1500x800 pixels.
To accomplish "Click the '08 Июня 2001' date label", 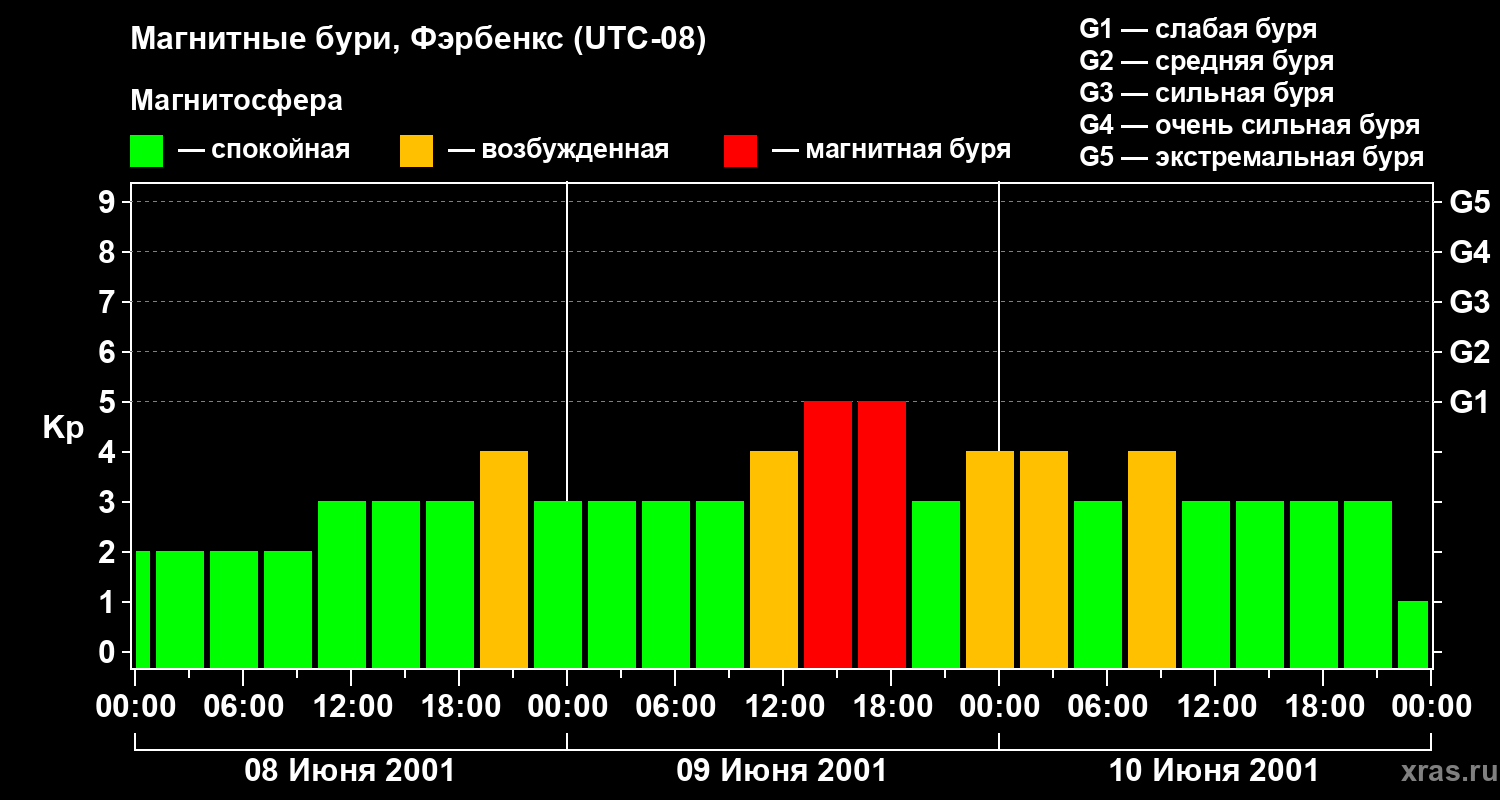I will pyautogui.click(x=350, y=771).
